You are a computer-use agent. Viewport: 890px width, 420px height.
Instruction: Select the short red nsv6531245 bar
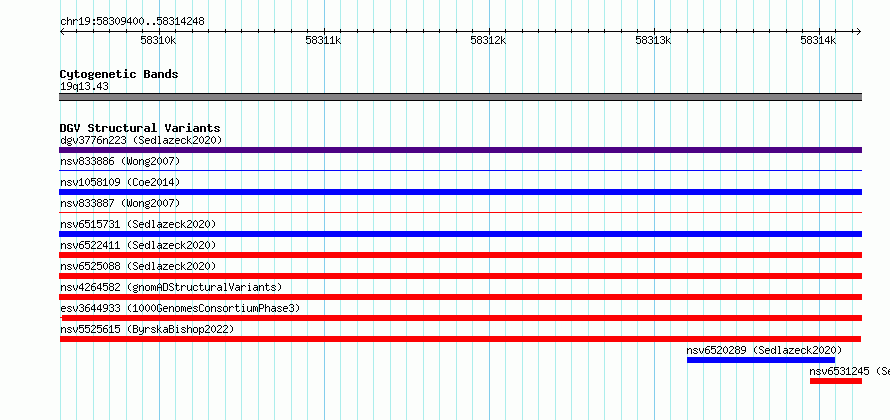[836, 381]
